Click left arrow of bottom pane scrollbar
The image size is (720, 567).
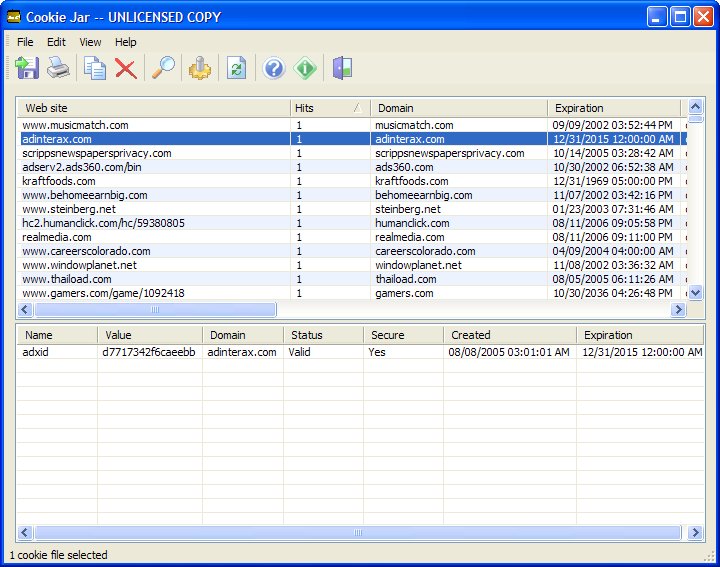click(x=25, y=533)
